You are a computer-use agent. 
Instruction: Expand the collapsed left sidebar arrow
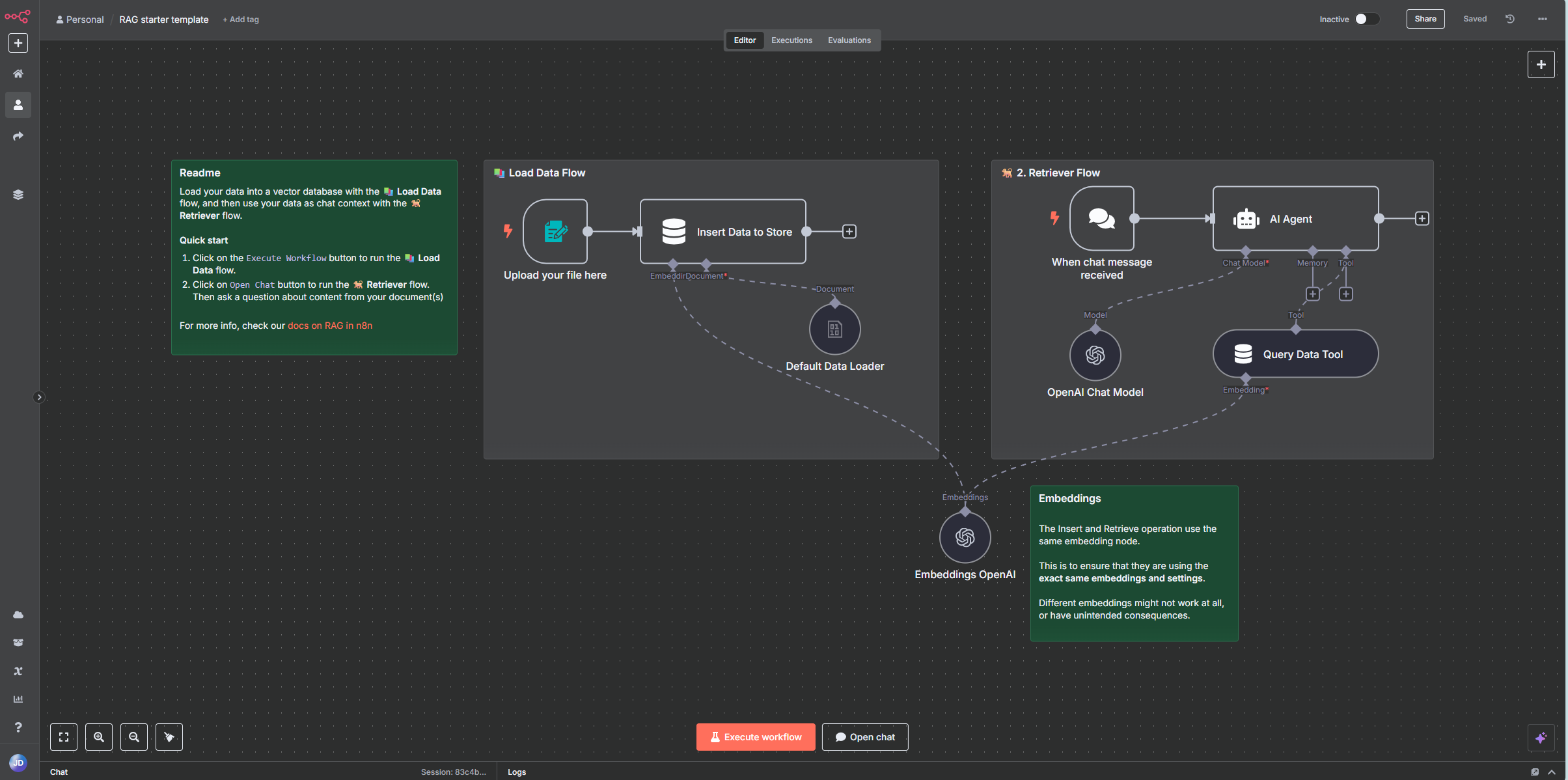coord(39,397)
